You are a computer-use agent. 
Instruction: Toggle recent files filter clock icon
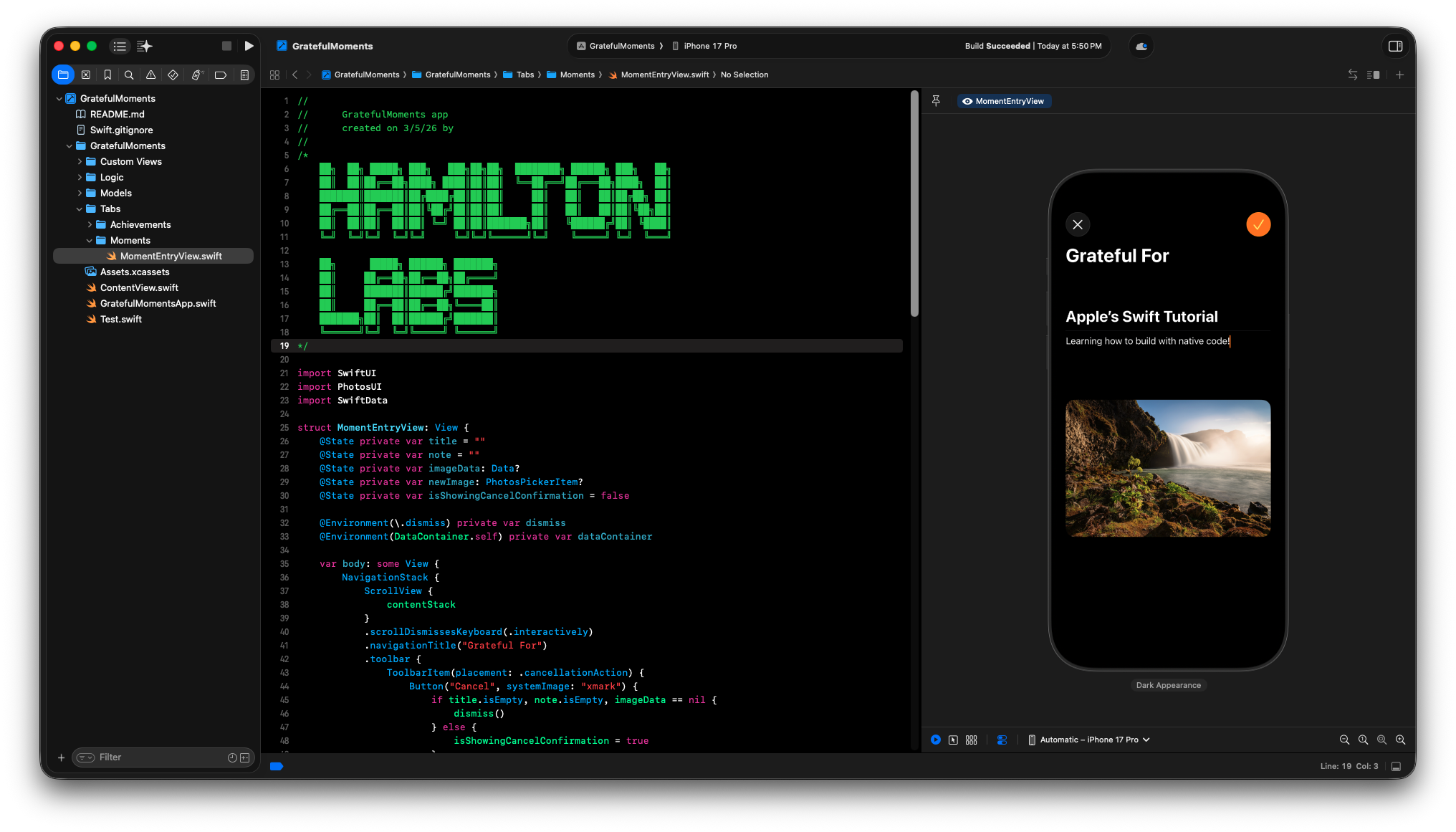point(232,757)
